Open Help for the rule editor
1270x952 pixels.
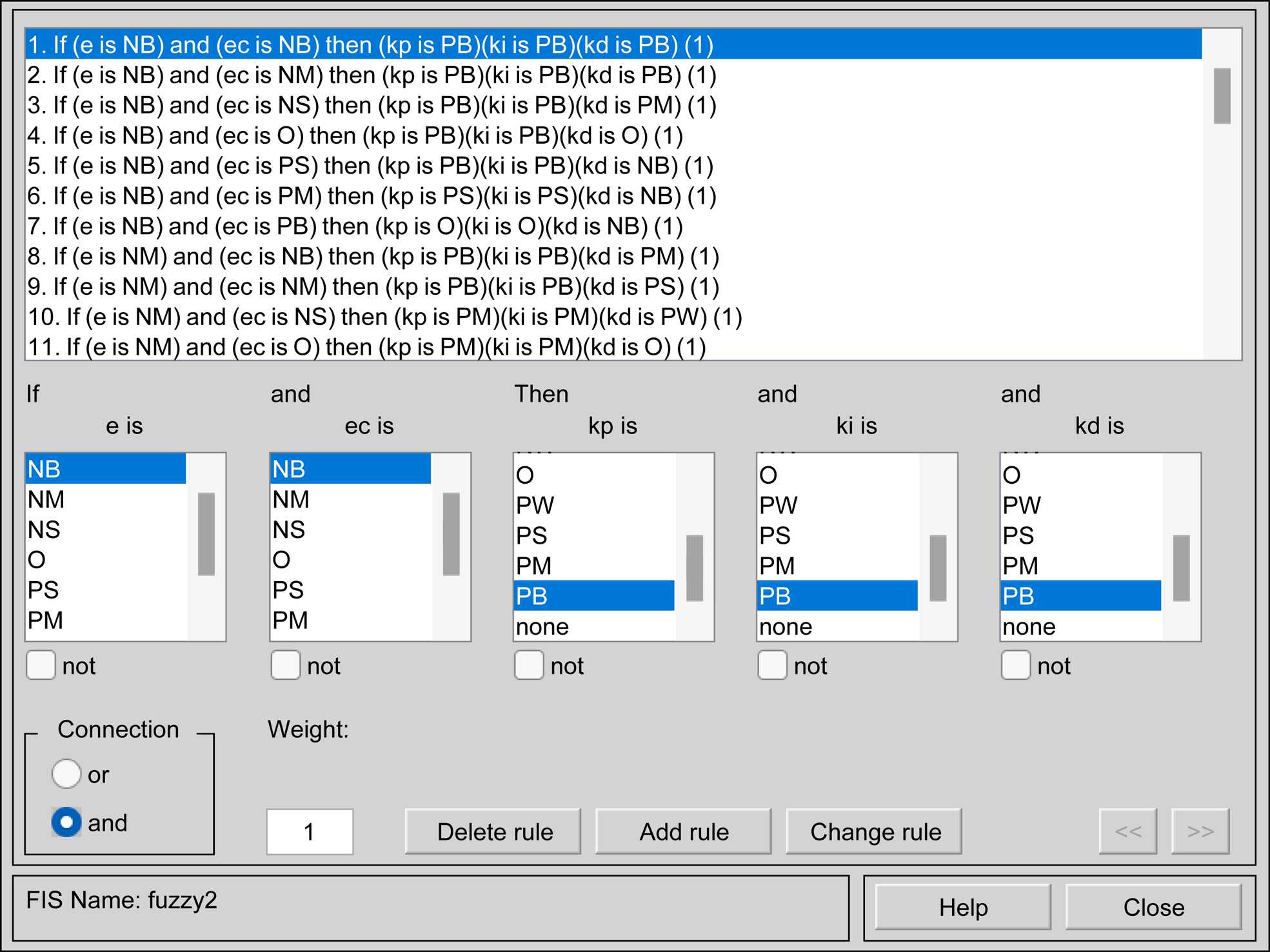click(x=962, y=907)
